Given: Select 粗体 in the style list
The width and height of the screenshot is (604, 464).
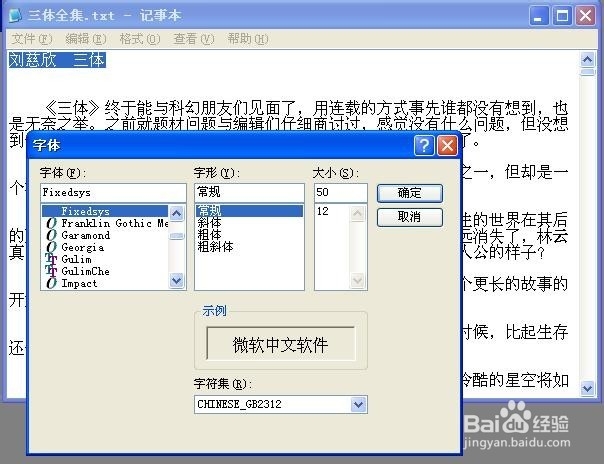Looking at the screenshot, I should tap(249, 235).
